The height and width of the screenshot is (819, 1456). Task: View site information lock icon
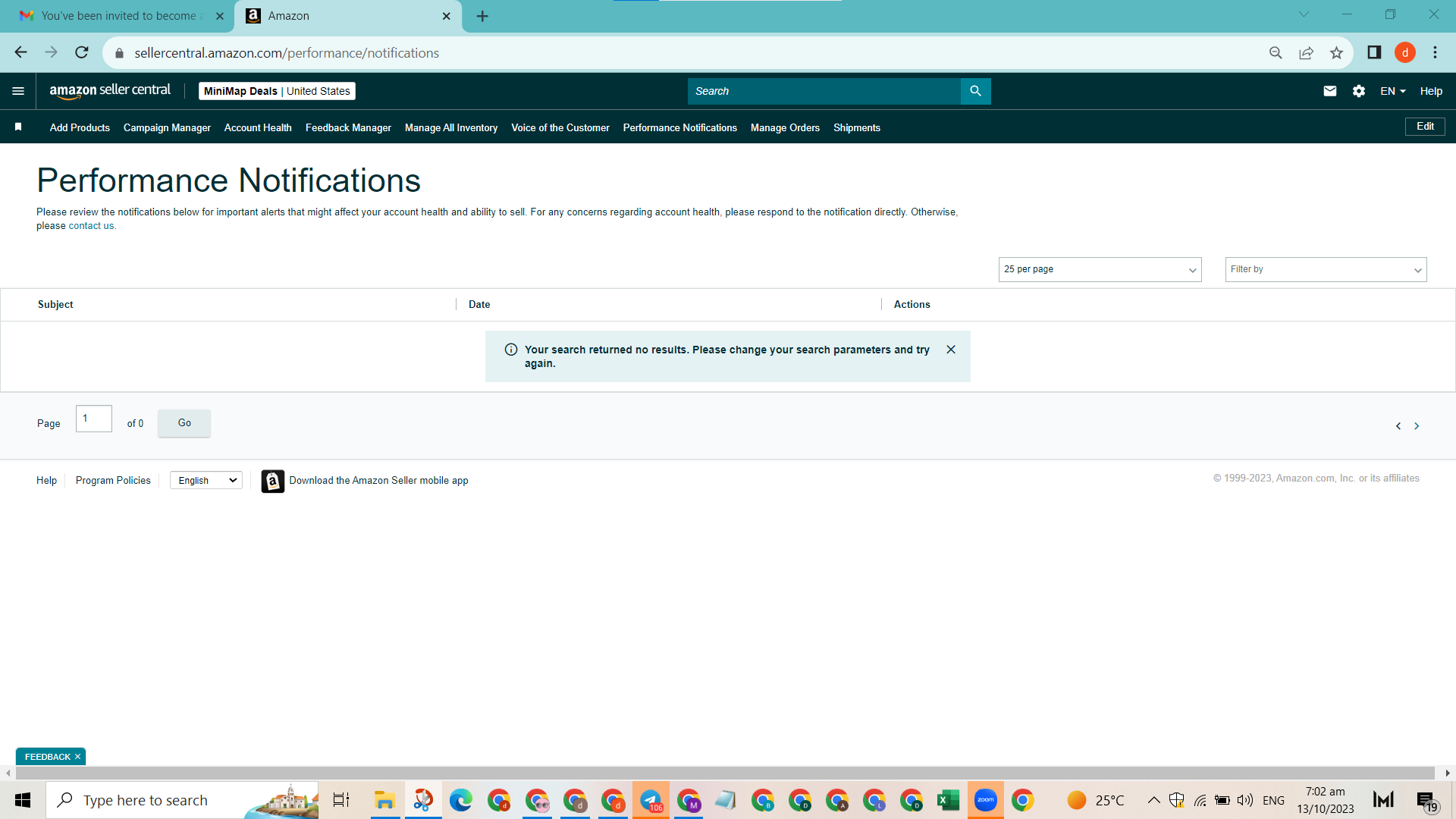point(119,53)
